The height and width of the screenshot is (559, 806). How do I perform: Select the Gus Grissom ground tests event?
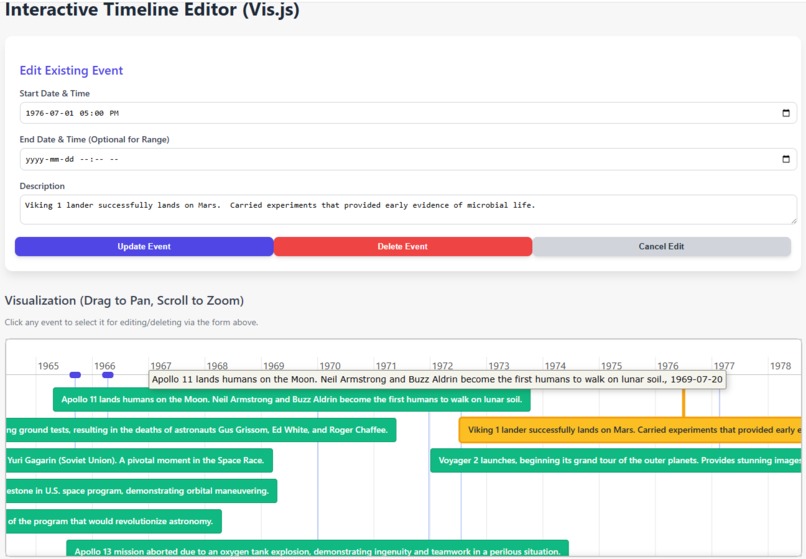point(201,430)
